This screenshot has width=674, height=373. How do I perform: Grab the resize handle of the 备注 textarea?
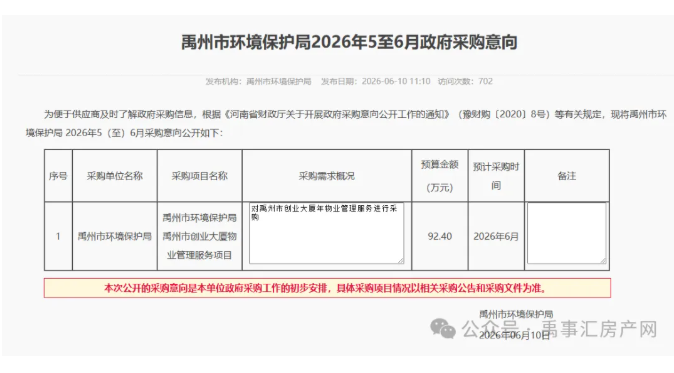(x=603, y=260)
